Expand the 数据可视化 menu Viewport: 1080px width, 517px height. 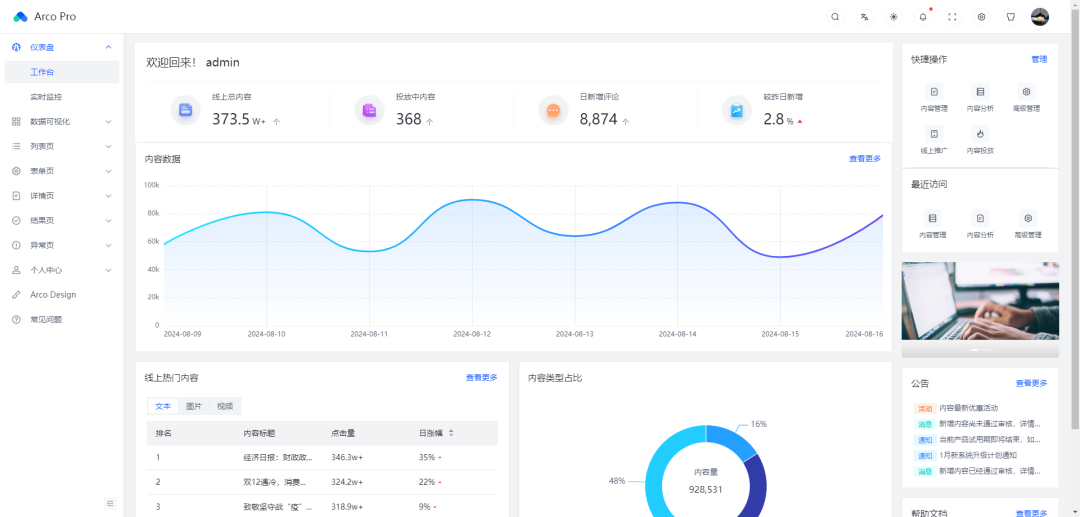coord(62,121)
